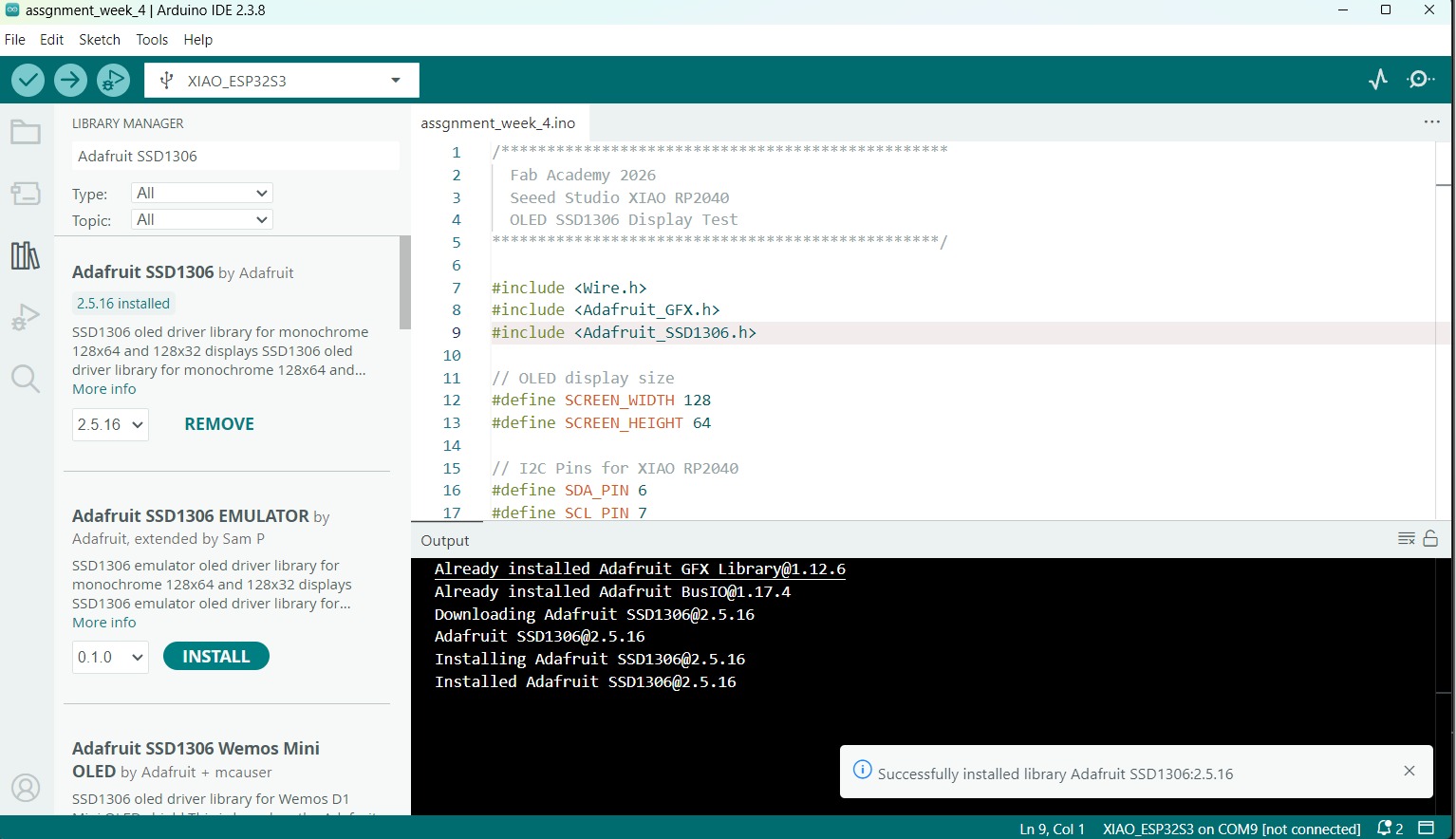Image resolution: width=1456 pixels, height=839 pixels.
Task: Open the account profile icon
Action: click(26, 788)
